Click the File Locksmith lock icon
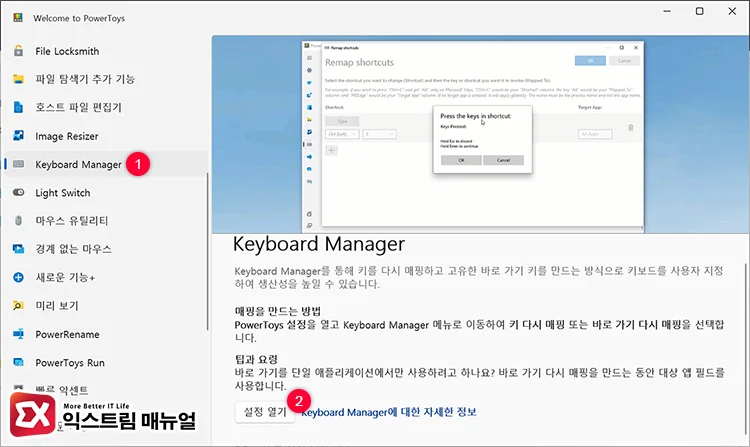Viewport: 750px width, 447px height. click(x=18, y=51)
